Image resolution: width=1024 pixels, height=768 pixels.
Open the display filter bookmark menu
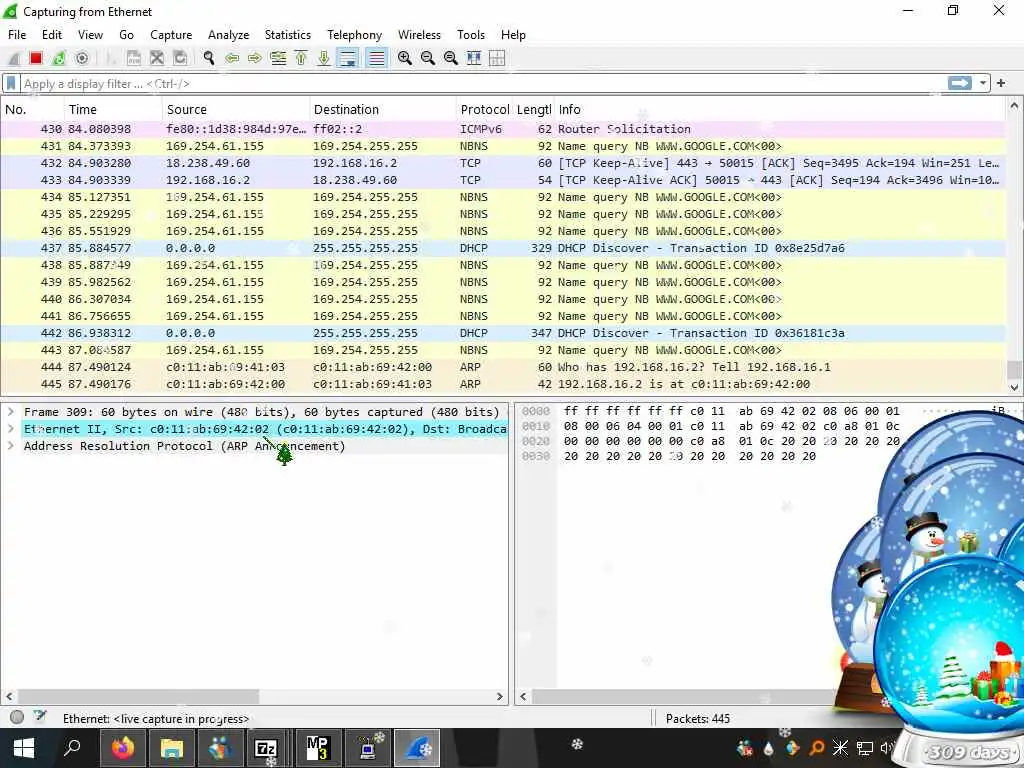11,83
